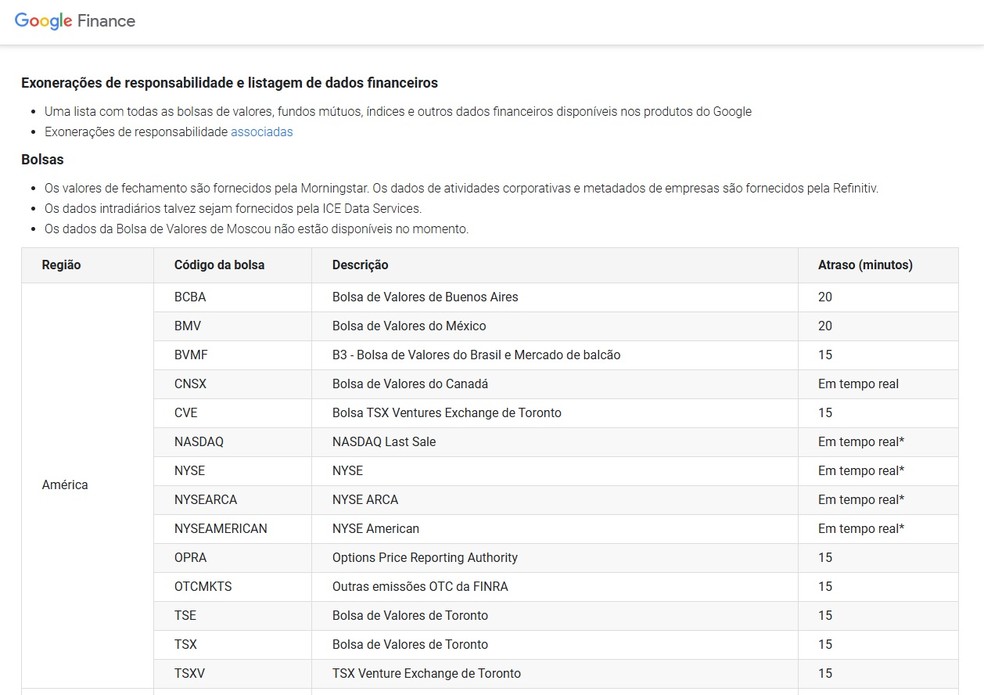Image resolution: width=984 pixels, height=695 pixels.
Task: Click the 'NASDAQ Last Sale' description
Action: pos(384,441)
